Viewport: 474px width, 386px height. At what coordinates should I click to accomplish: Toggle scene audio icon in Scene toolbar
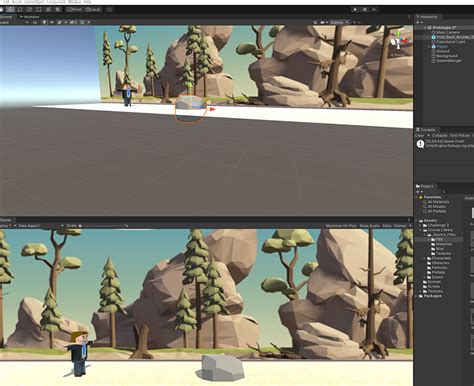tap(52, 22)
